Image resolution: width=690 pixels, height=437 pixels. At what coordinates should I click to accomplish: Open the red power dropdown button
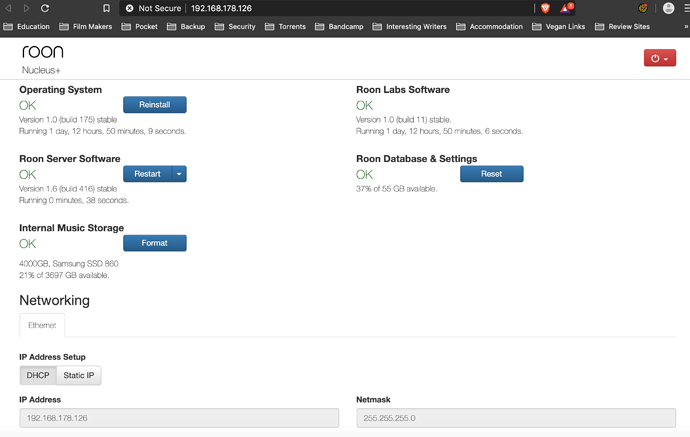tap(660, 58)
